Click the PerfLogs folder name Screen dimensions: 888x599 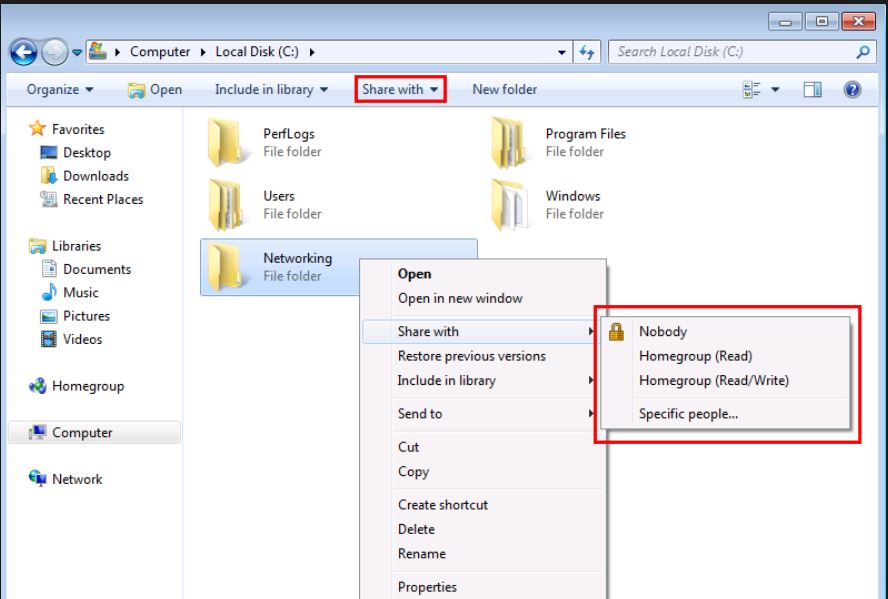click(289, 134)
